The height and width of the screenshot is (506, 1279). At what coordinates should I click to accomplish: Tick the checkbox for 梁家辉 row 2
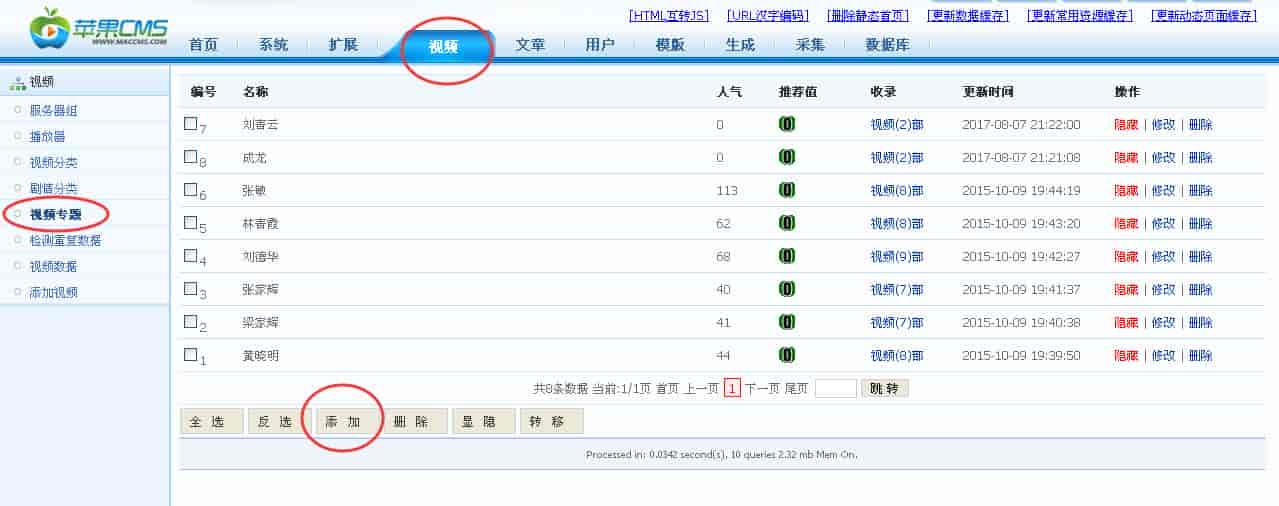click(x=191, y=321)
